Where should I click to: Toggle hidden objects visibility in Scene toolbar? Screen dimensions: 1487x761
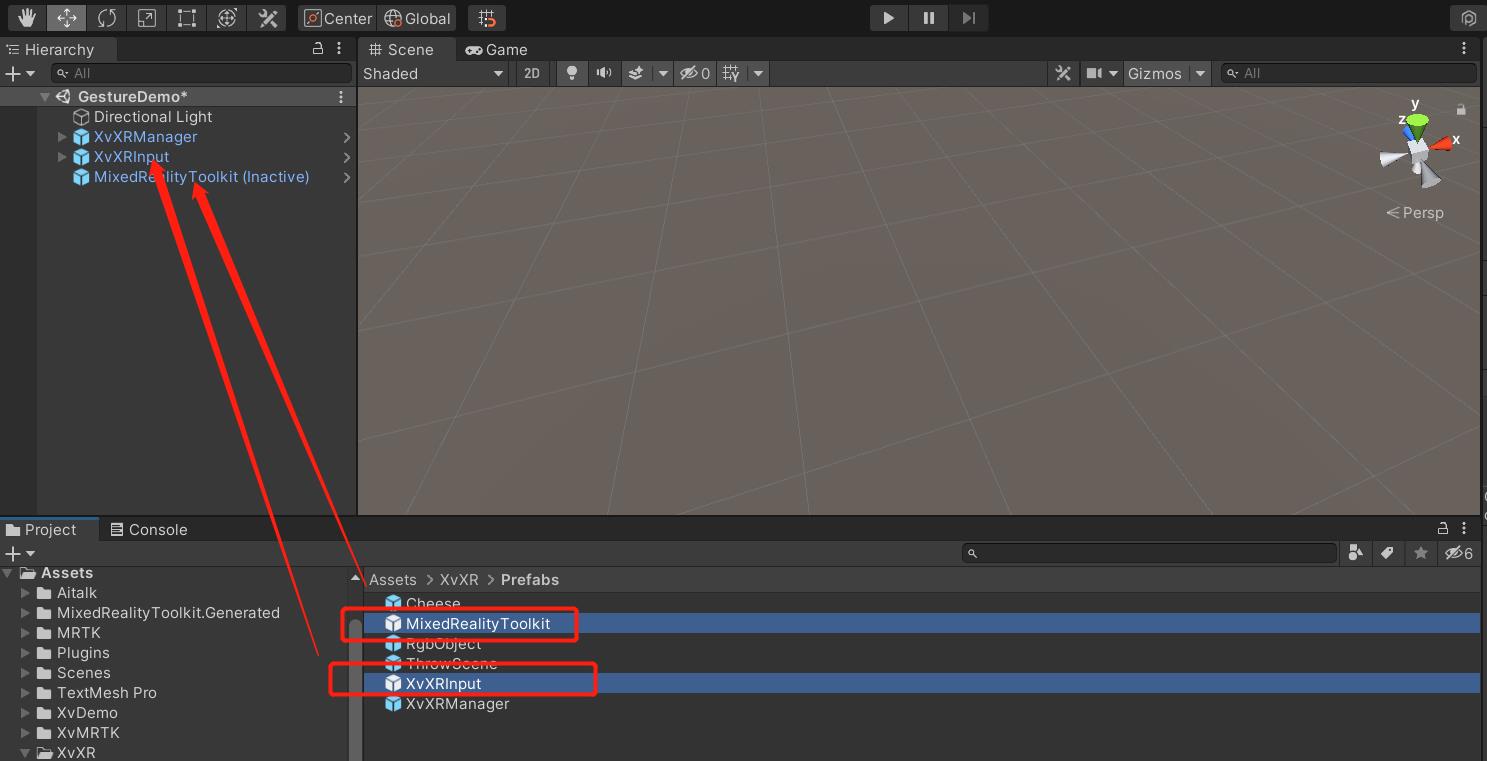(x=695, y=73)
